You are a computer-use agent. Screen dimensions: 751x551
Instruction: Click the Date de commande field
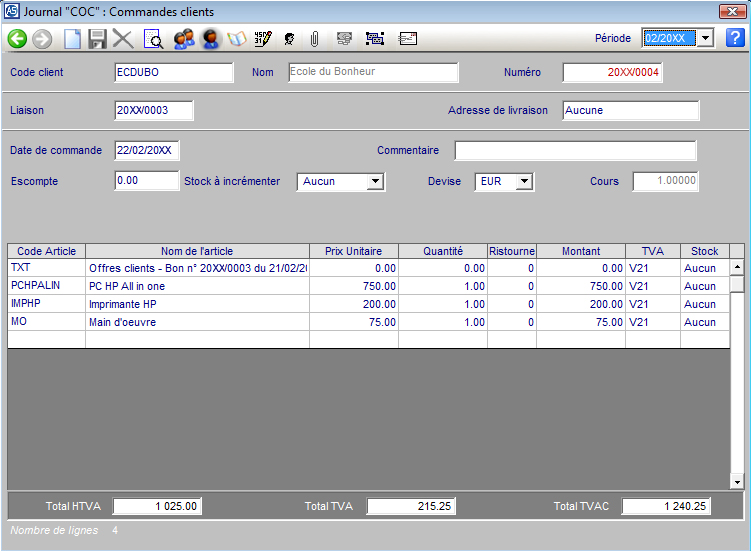coord(147,151)
